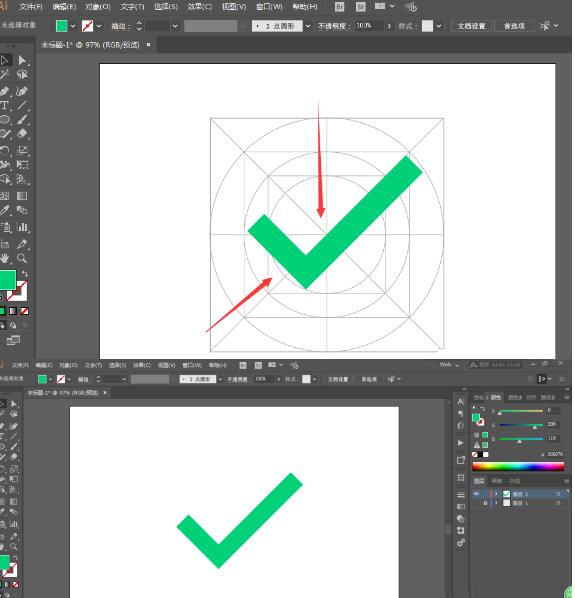Open 对象(O) menu in top window

click(x=98, y=7)
